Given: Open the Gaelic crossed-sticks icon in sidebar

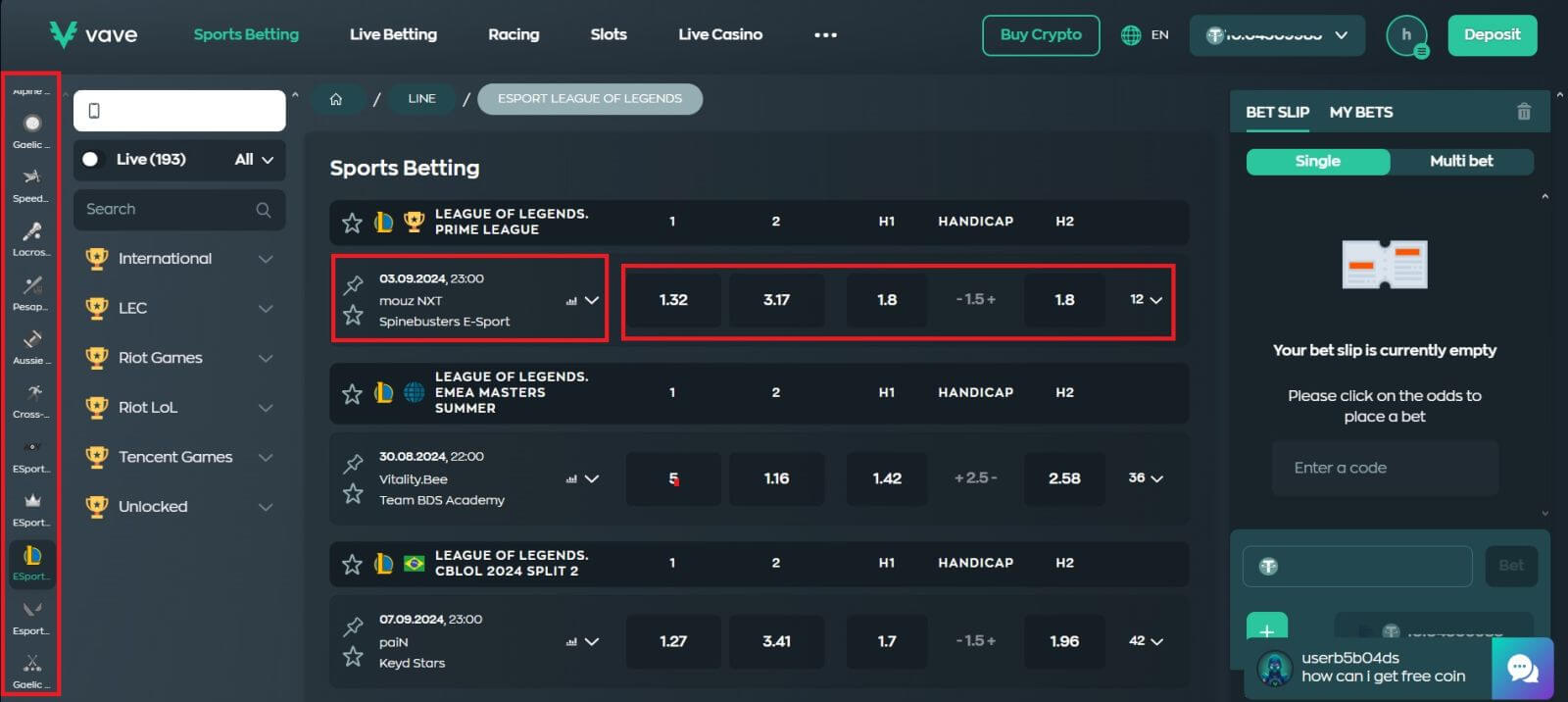Looking at the screenshot, I should (x=32, y=664).
